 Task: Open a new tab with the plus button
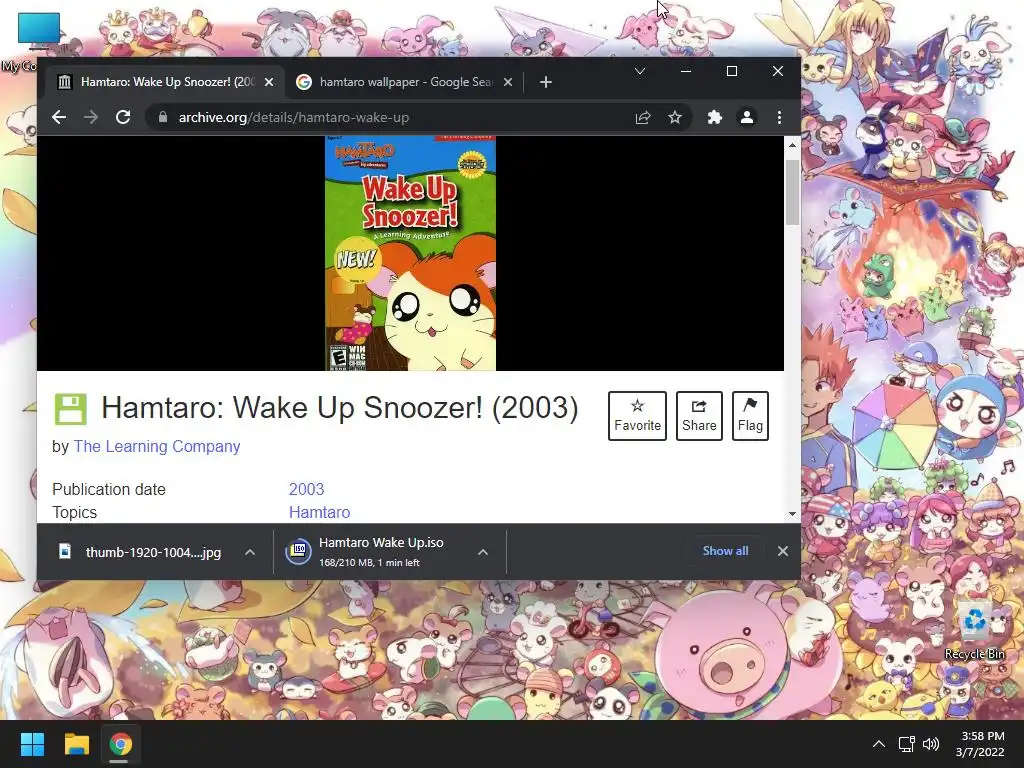546,82
